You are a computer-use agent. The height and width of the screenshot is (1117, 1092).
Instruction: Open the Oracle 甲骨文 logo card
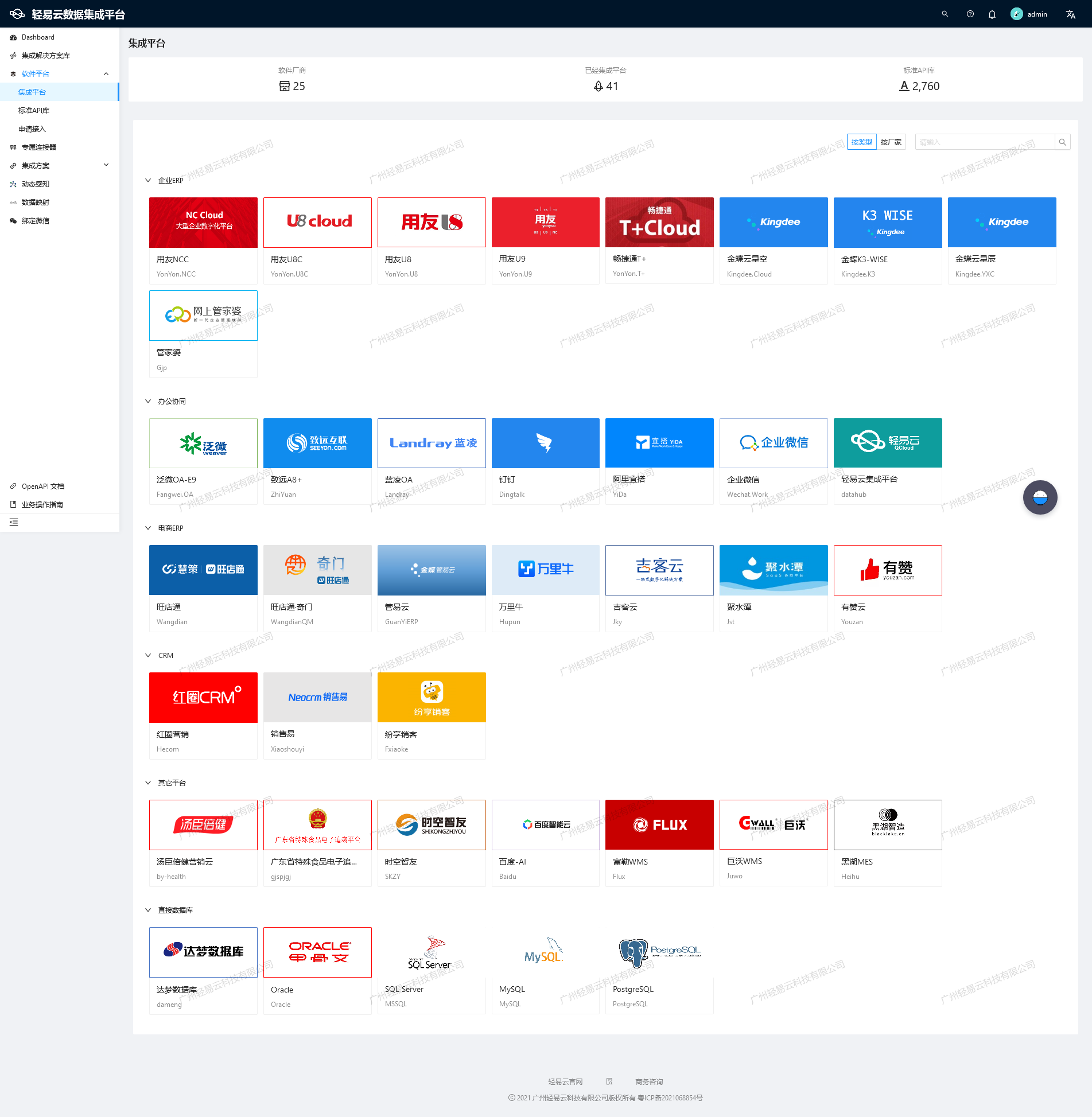pos(317,952)
